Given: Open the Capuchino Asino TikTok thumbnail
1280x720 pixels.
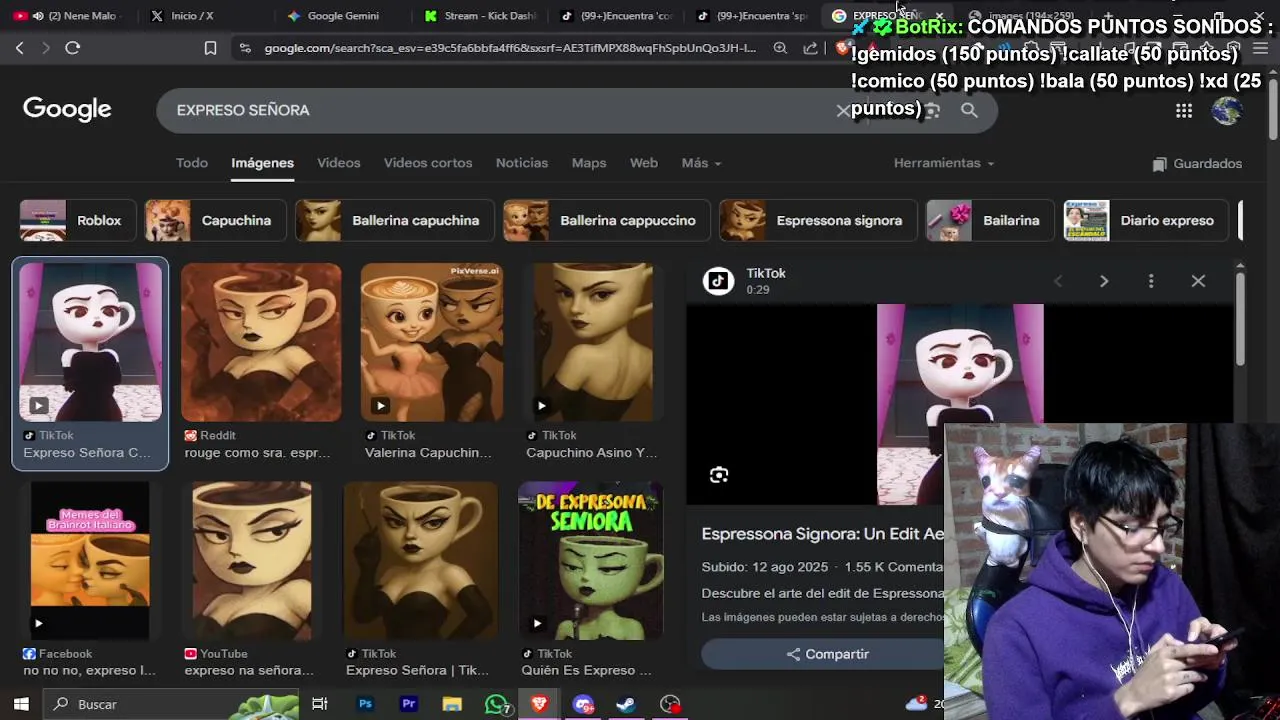Looking at the screenshot, I should [x=593, y=342].
